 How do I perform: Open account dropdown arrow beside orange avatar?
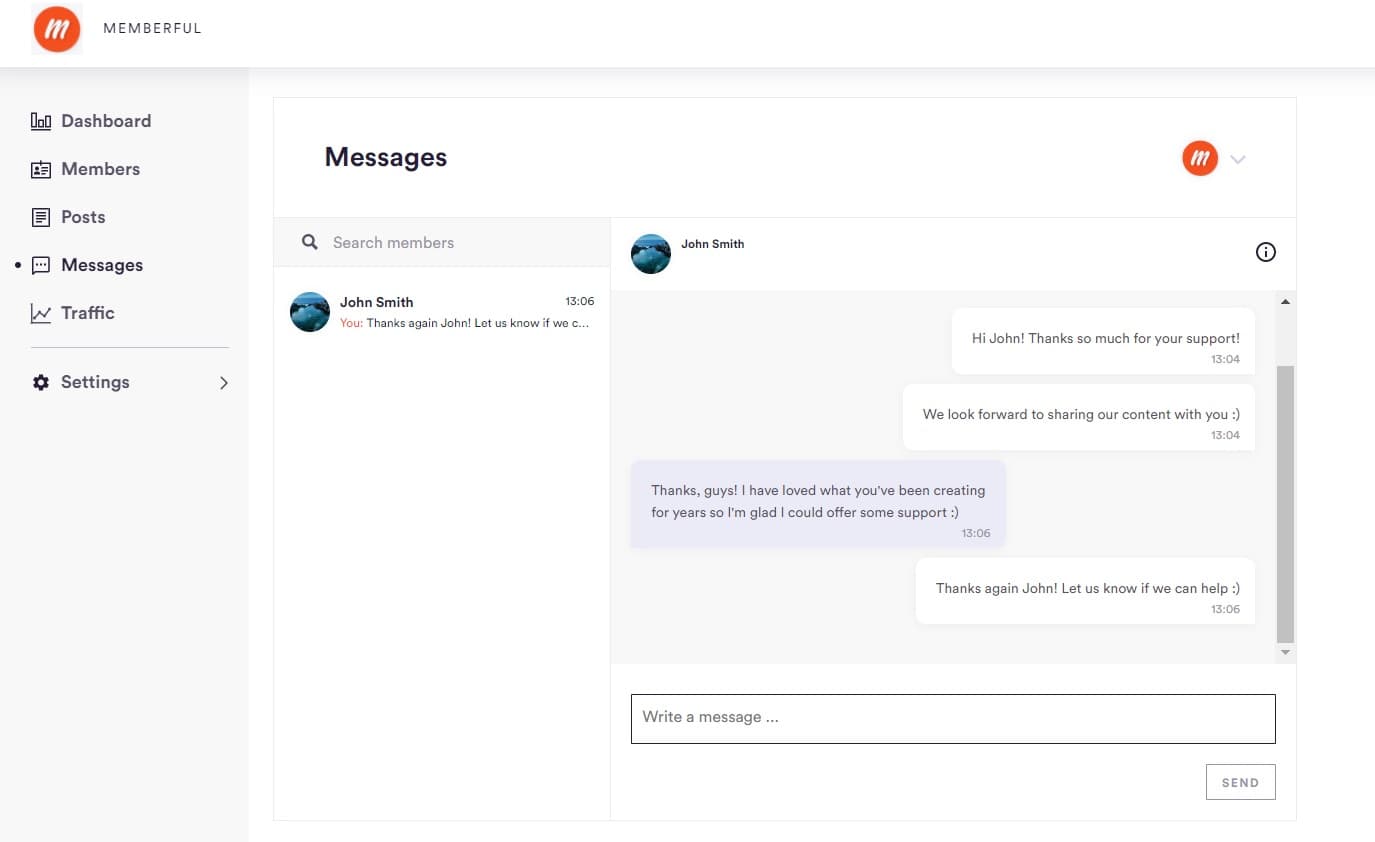(x=1238, y=159)
